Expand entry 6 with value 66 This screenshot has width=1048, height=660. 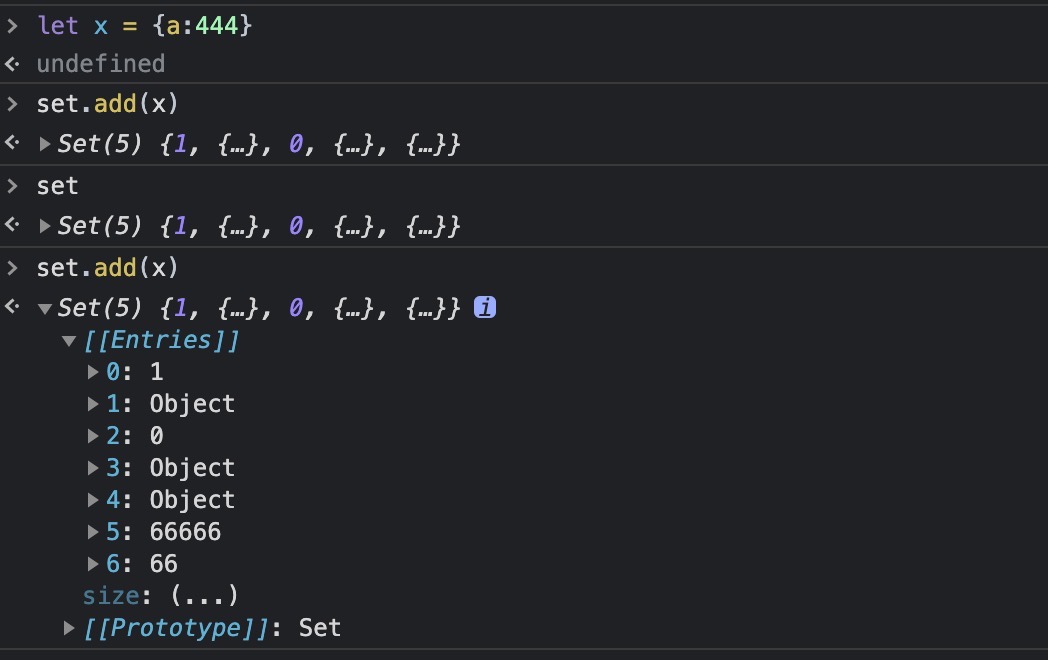tap(94, 565)
